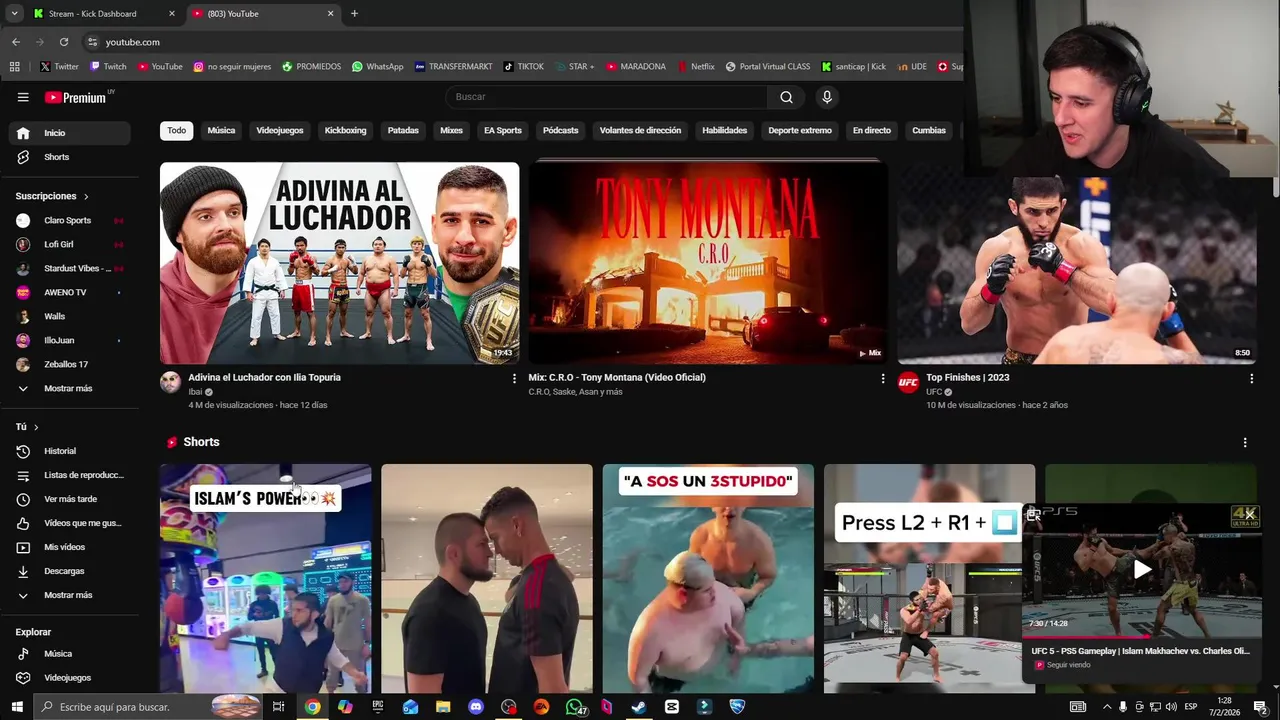Open Chrome apps grid in bookmarks bar
This screenshot has width=1280, height=720.
(14, 67)
